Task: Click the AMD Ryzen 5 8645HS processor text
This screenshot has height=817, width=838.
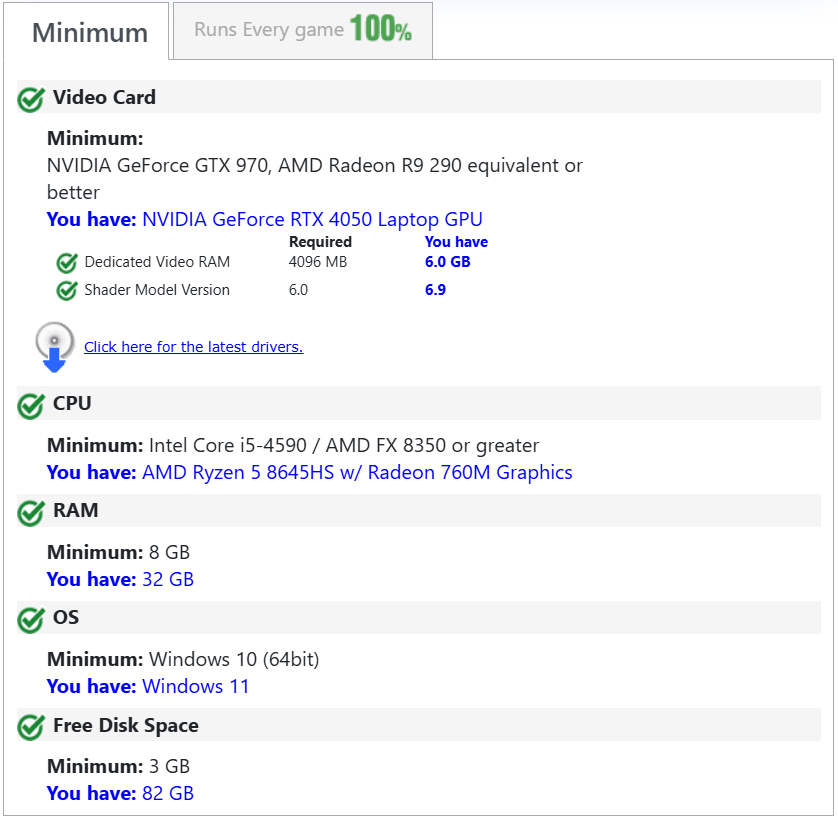Action: (357, 473)
